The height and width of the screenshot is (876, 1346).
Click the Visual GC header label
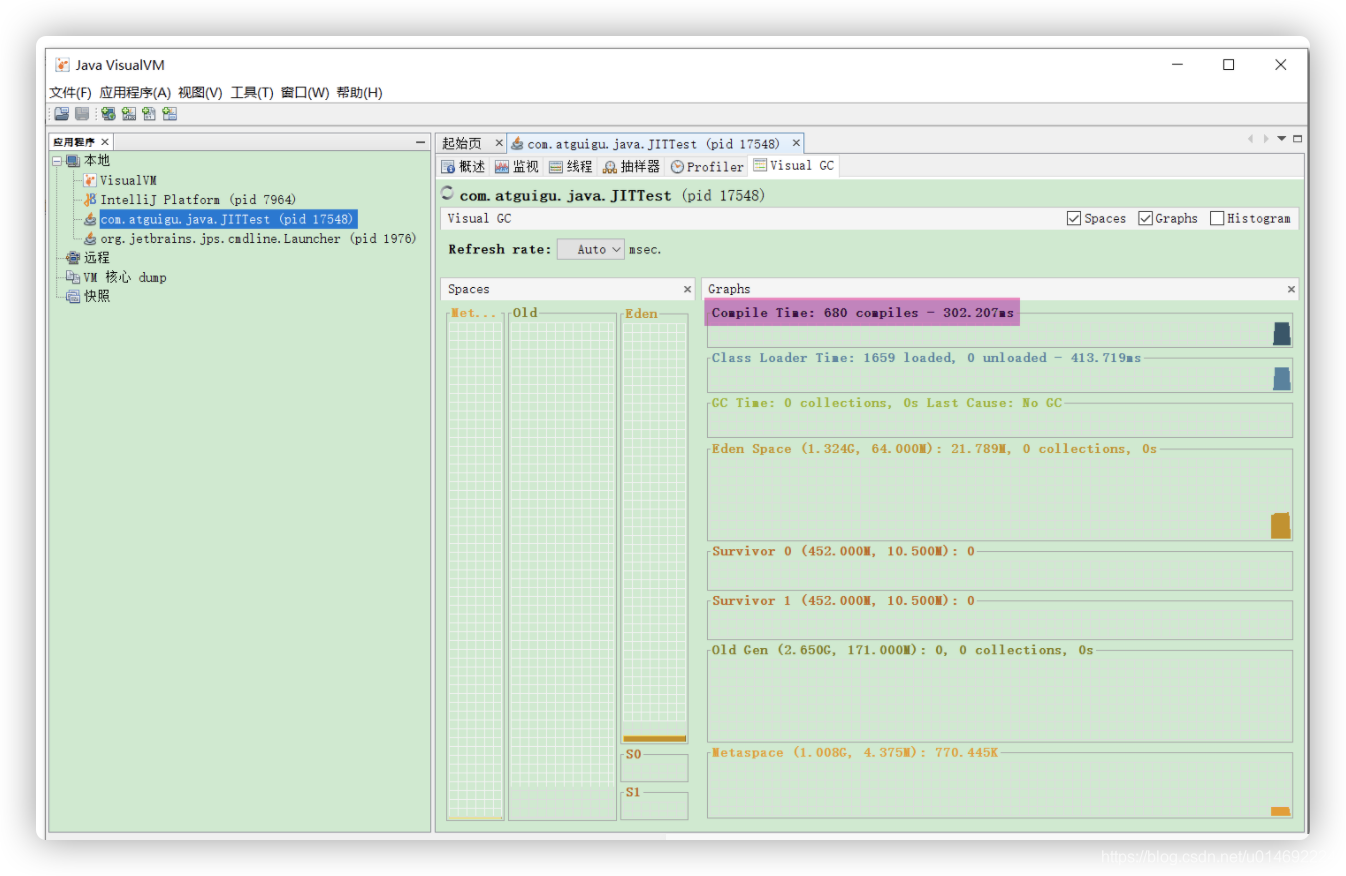479,218
